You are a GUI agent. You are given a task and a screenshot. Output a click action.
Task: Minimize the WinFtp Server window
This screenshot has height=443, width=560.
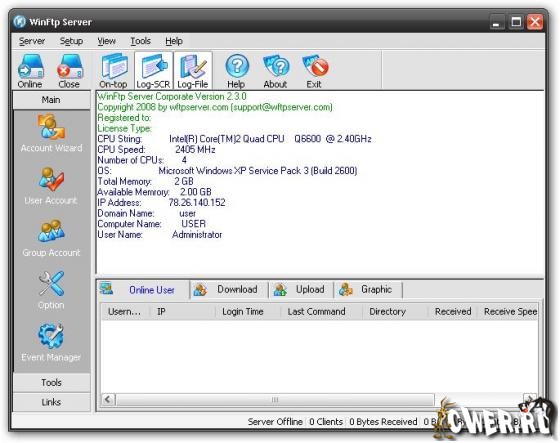pos(496,22)
